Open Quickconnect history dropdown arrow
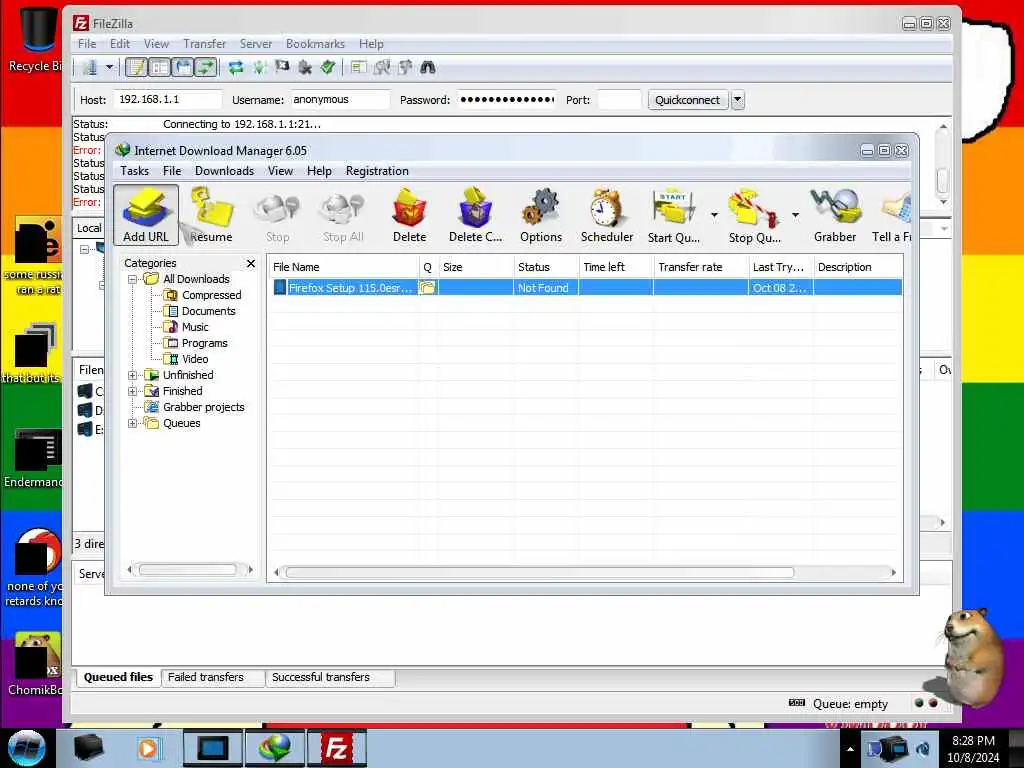Viewport: 1024px width, 768px height. click(738, 100)
